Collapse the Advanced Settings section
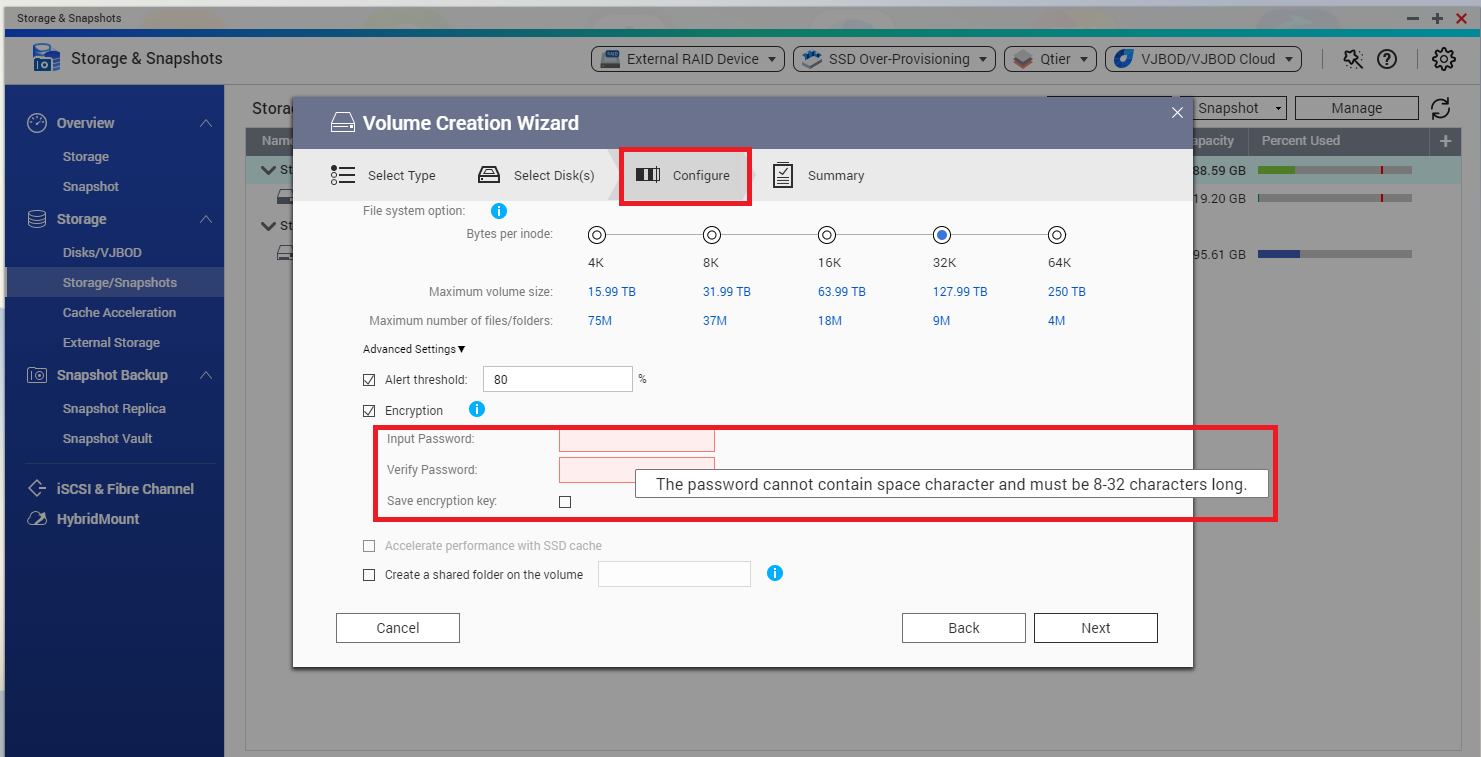This screenshot has height=757, width=1481. [414, 349]
